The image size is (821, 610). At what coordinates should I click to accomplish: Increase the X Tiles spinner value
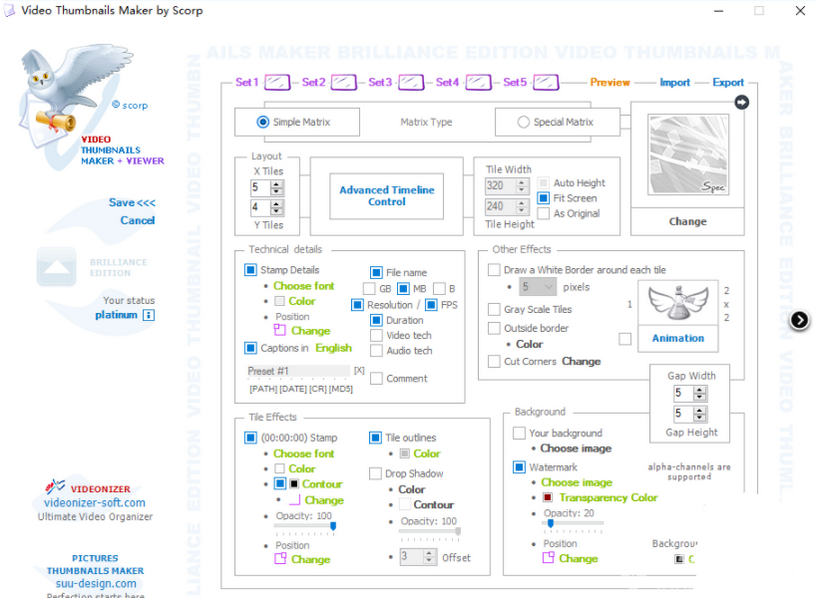[x=277, y=183]
